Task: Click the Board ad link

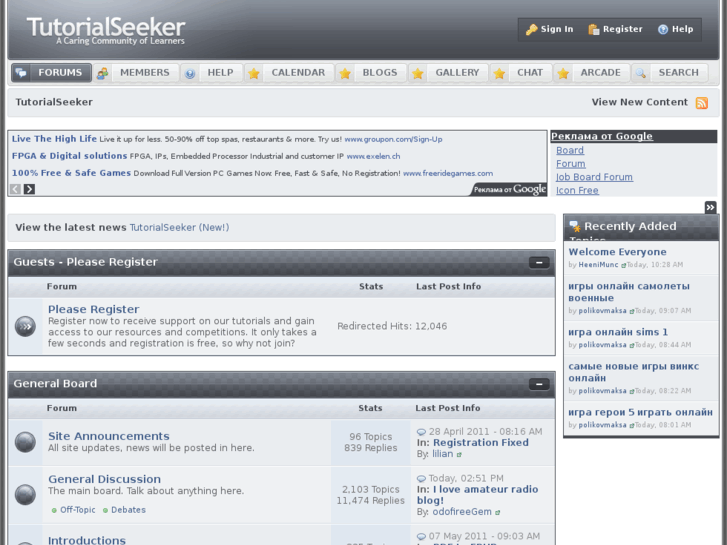Action: tap(570, 151)
